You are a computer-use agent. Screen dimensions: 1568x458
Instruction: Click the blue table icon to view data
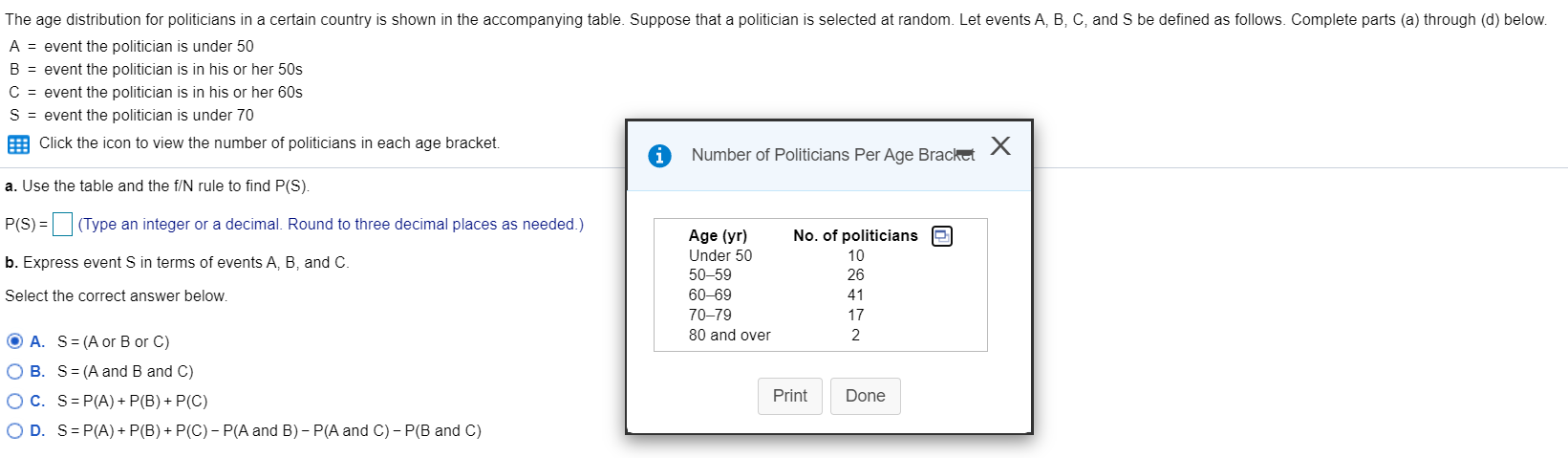click(18, 144)
